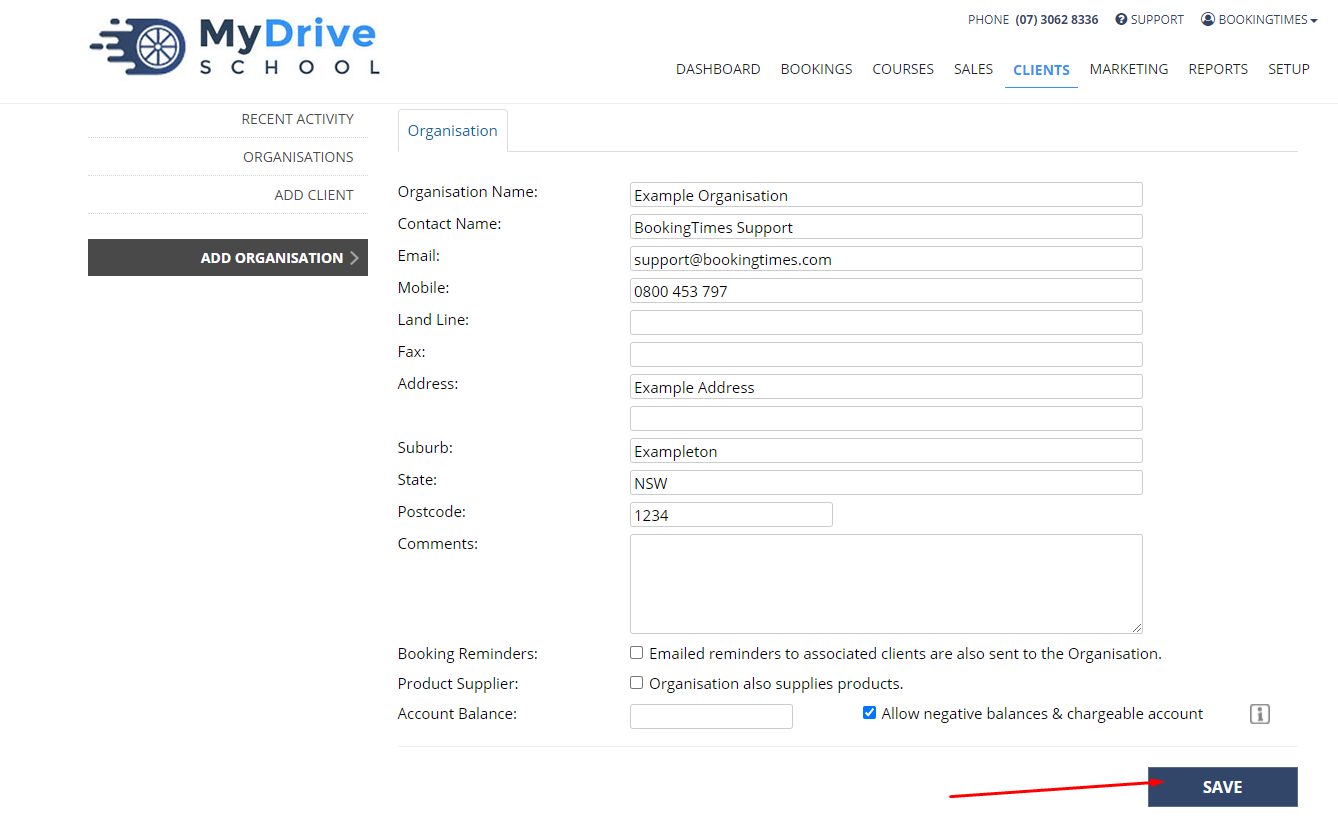Click the 'Product Supplier:' label

coord(458,683)
